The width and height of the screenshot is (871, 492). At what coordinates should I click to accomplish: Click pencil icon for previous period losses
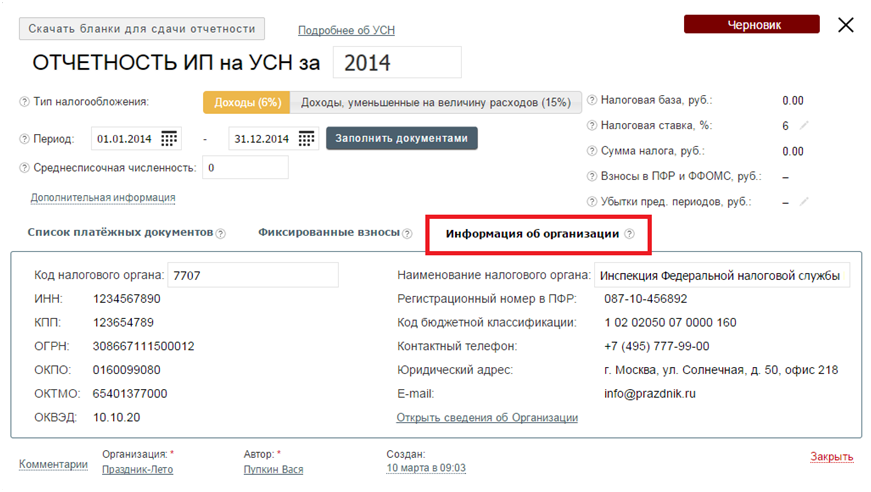pos(803,201)
